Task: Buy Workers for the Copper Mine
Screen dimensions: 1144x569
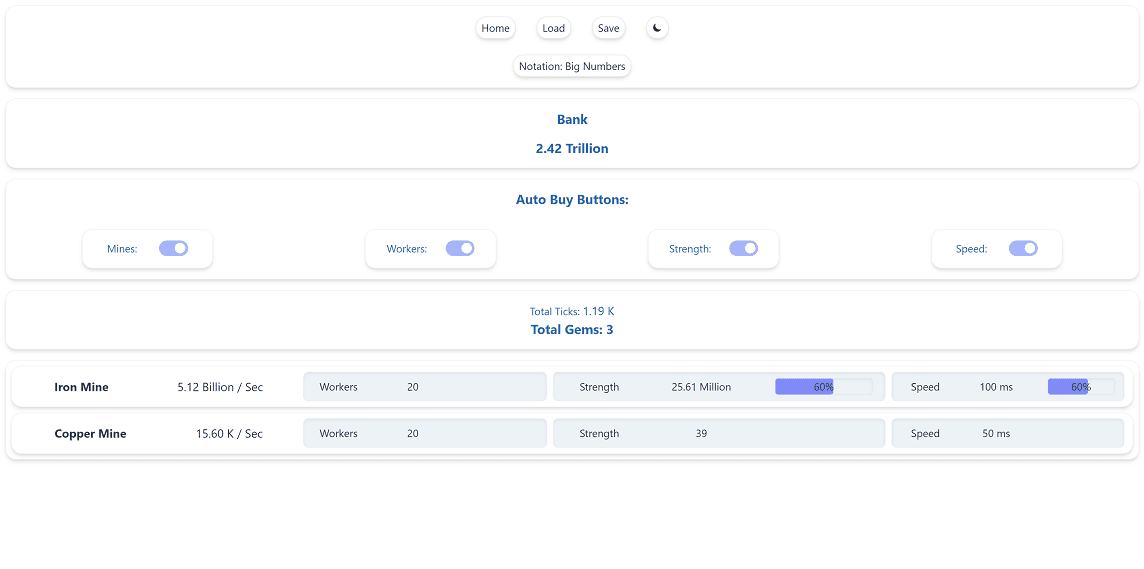Action: (x=424, y=434)
